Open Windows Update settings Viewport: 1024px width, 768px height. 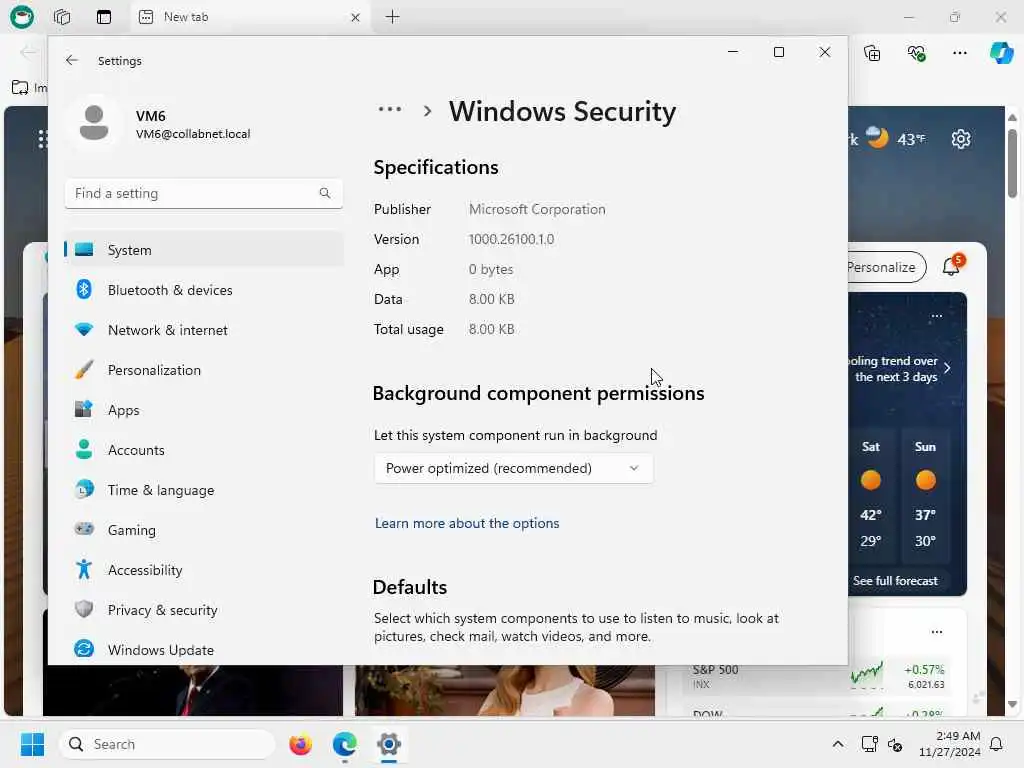[x=204, y=650]
